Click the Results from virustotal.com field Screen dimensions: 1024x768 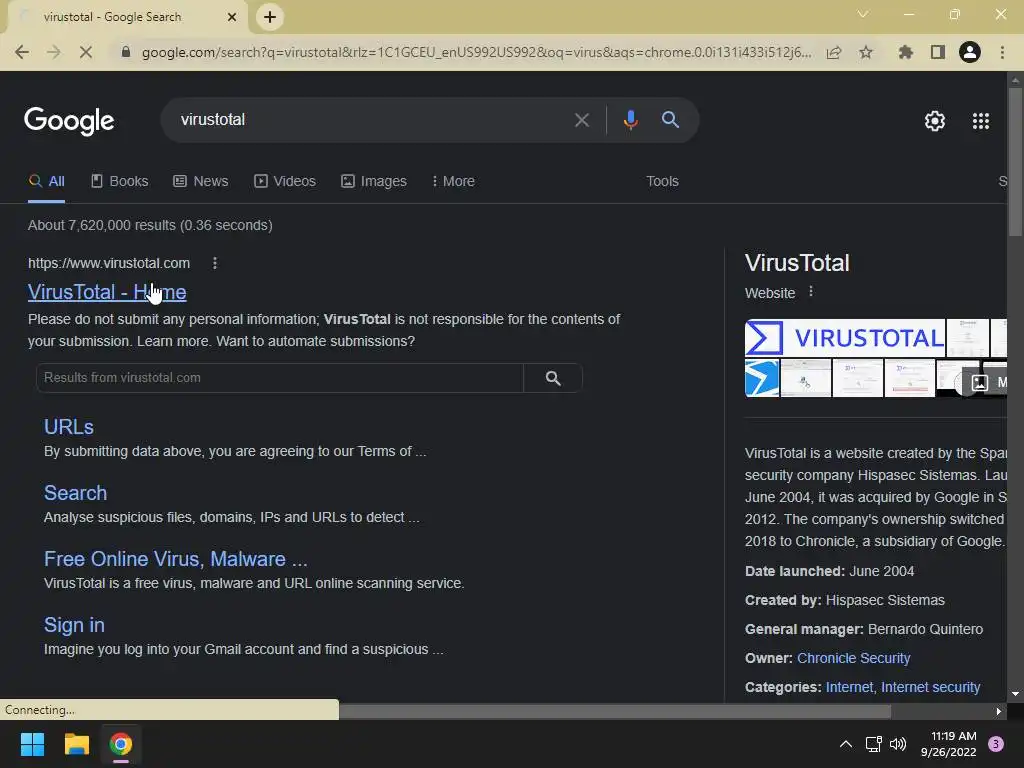(x=280, y=378)
